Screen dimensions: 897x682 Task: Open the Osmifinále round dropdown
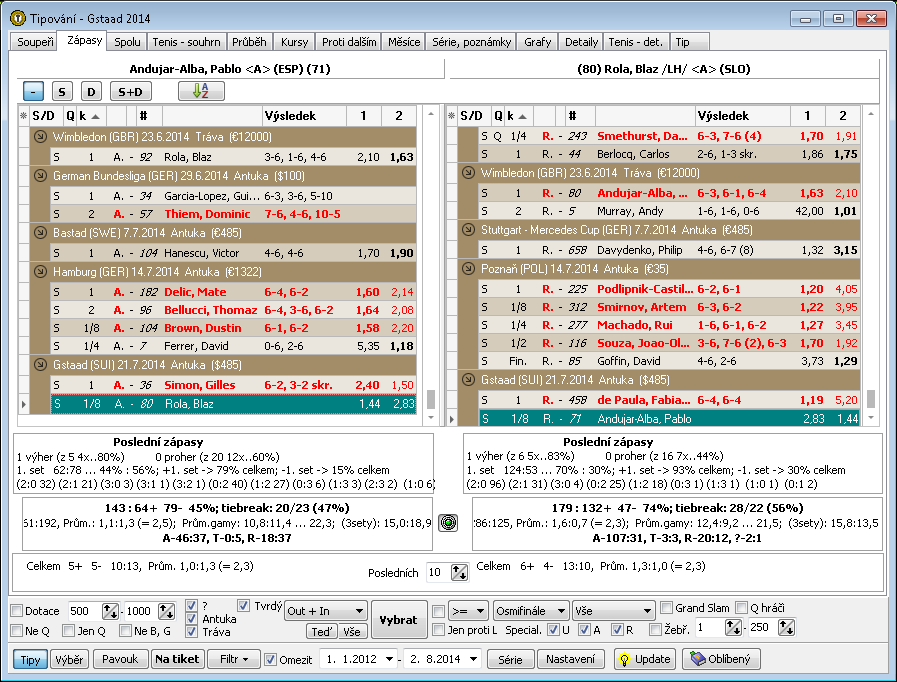pos(531,611)
